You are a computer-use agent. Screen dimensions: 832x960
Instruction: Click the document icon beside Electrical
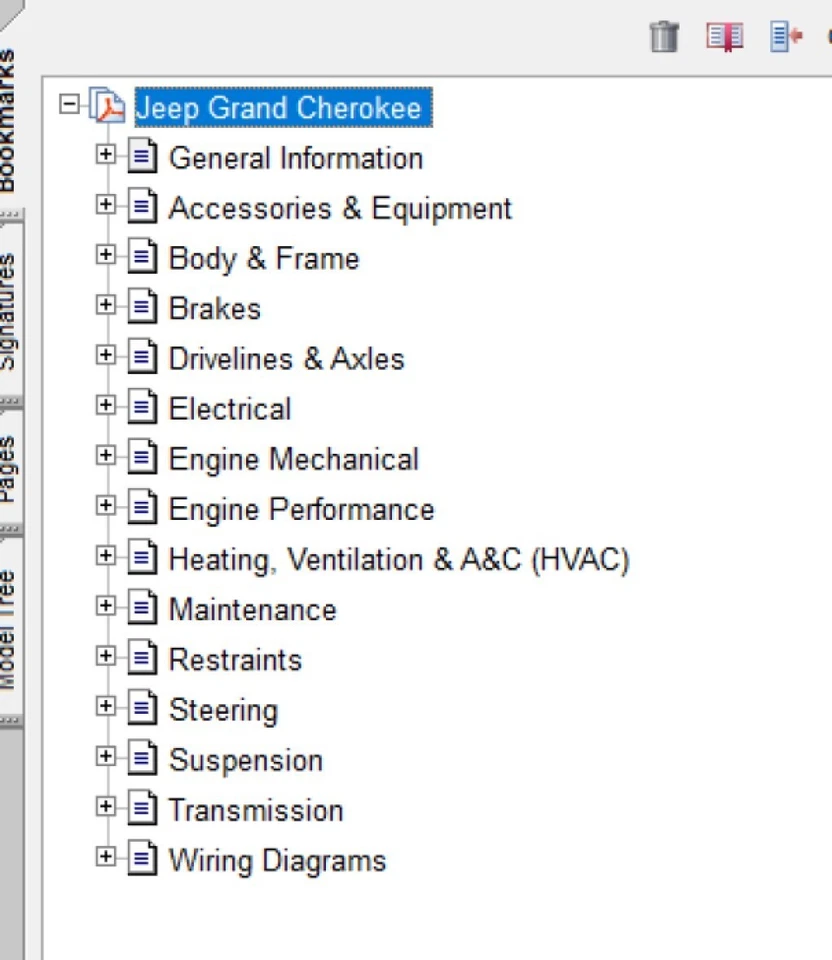142,405
